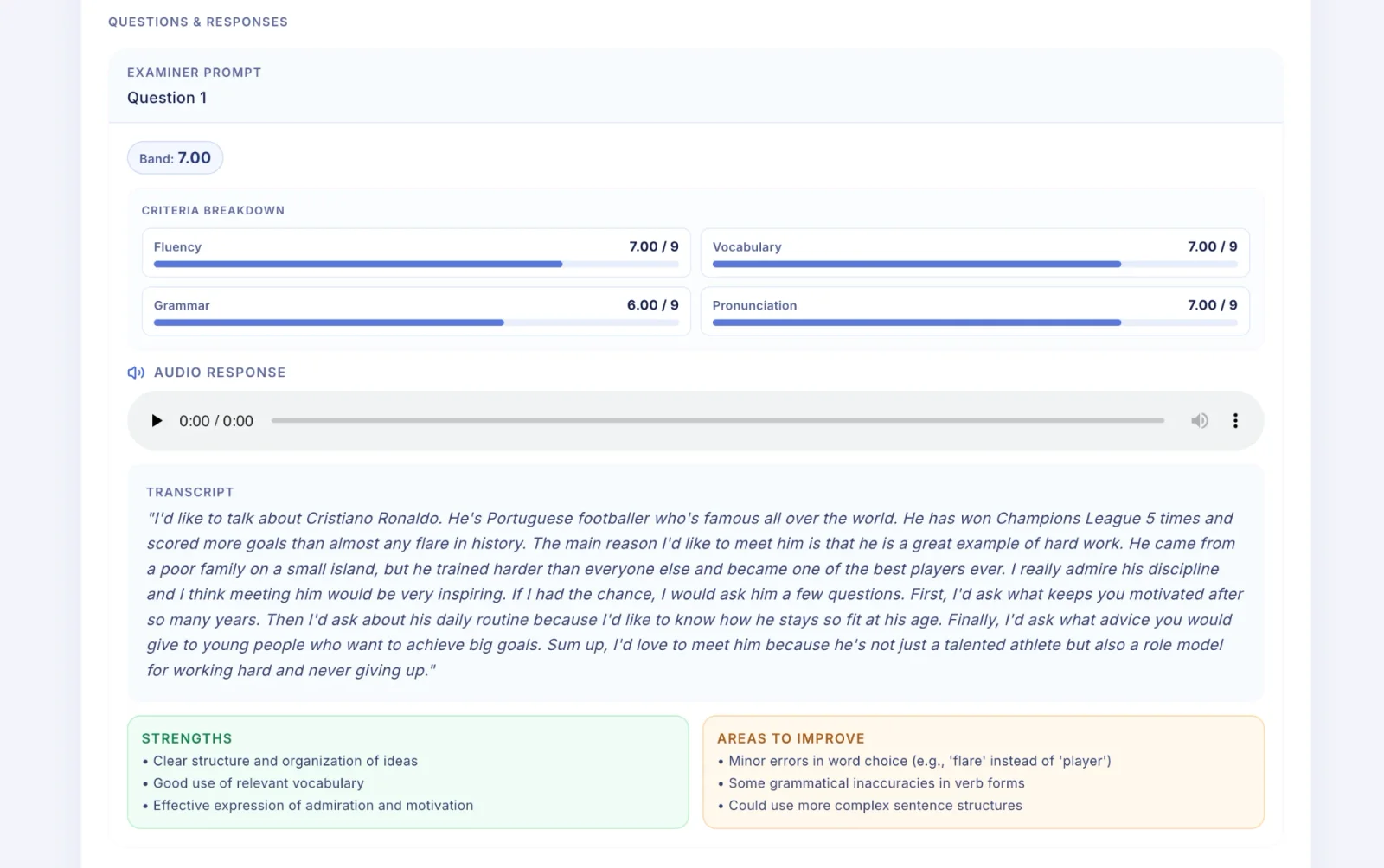
Task: Play the audio response
Action: coord(157,421)
